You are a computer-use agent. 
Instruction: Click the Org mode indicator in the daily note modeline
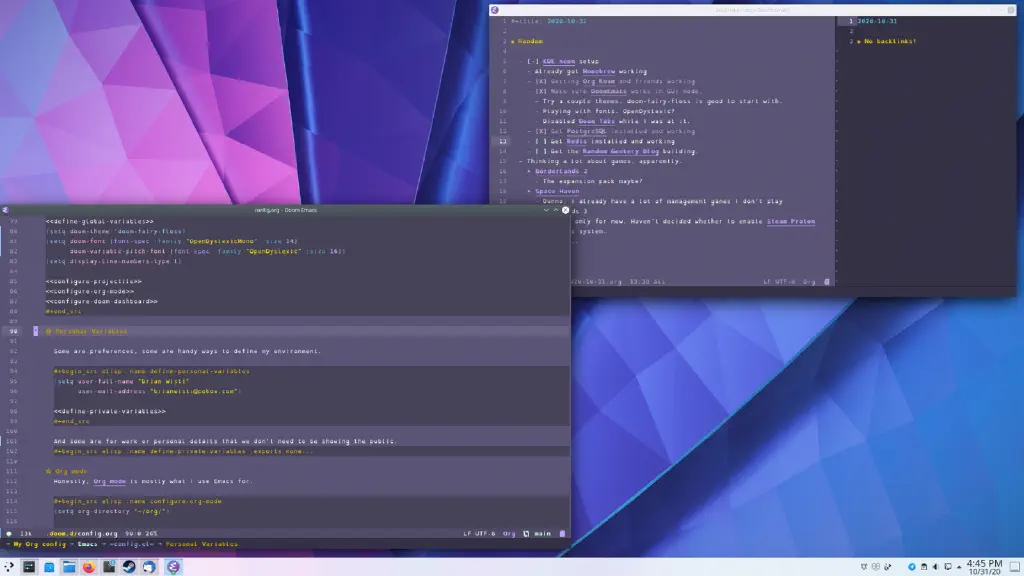pyautogui.click(x=809, y=281)
